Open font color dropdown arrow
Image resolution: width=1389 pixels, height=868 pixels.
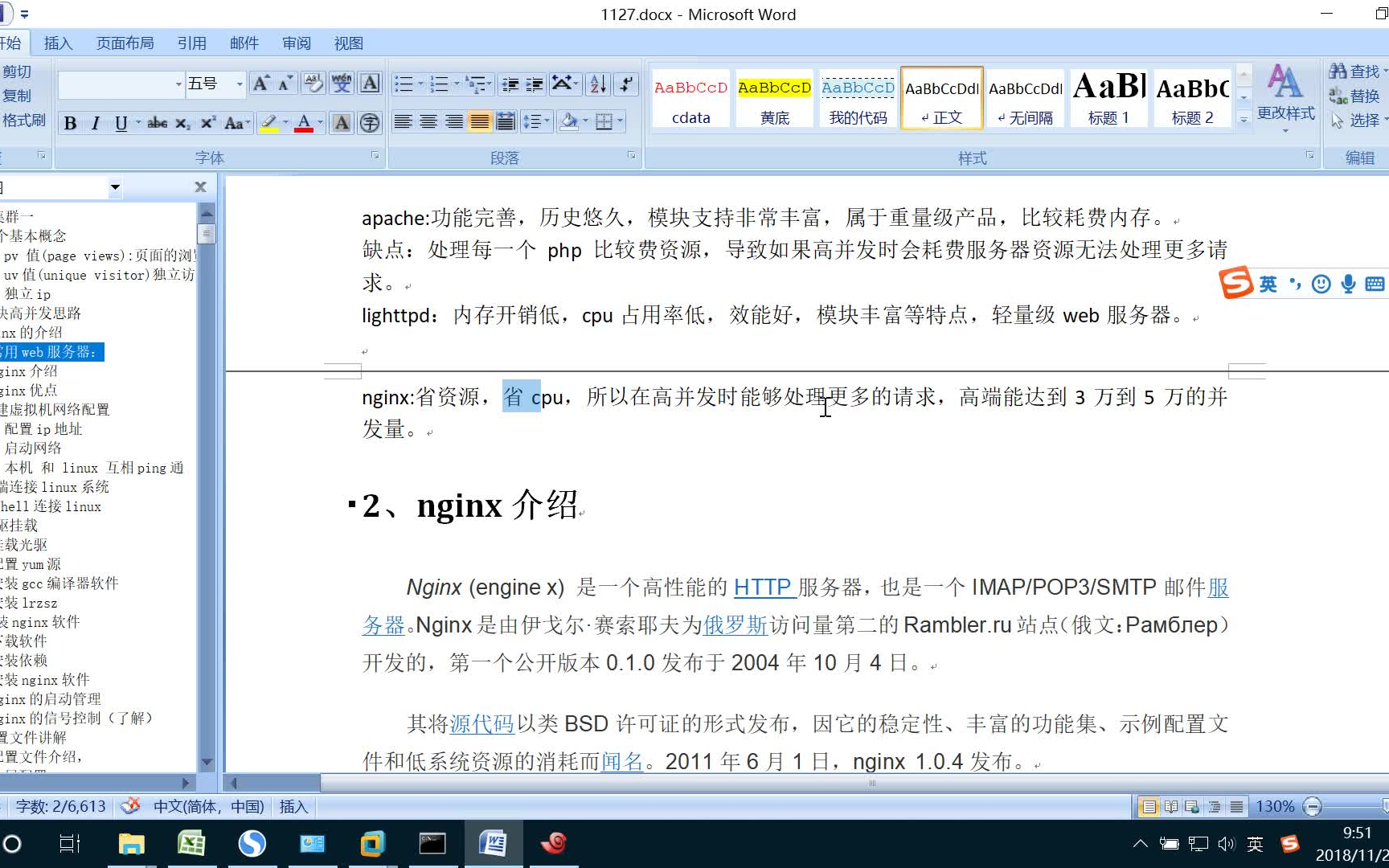[320, 122]
